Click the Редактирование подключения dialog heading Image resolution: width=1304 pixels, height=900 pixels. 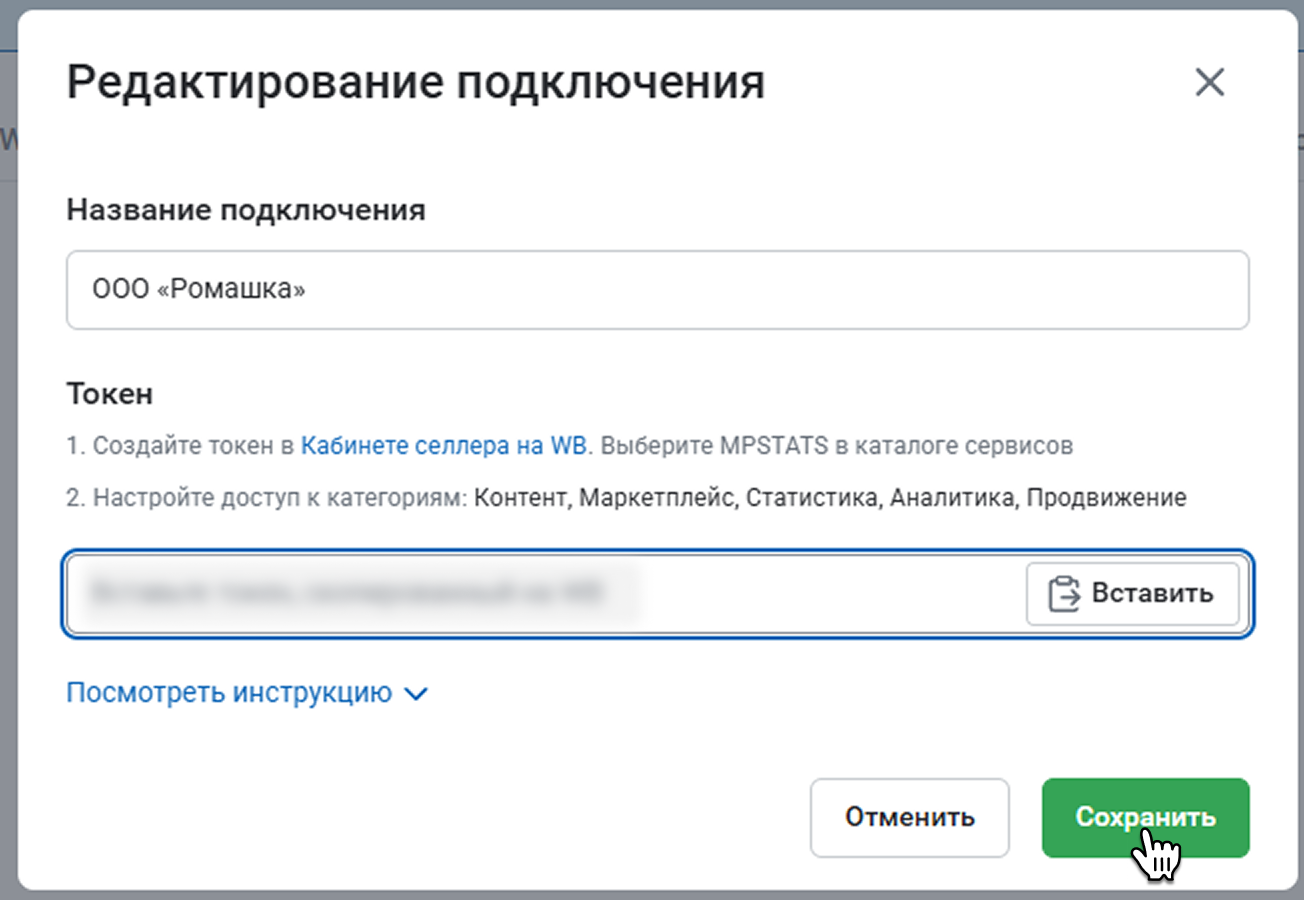pyautogui.click(x=415, y=83)
